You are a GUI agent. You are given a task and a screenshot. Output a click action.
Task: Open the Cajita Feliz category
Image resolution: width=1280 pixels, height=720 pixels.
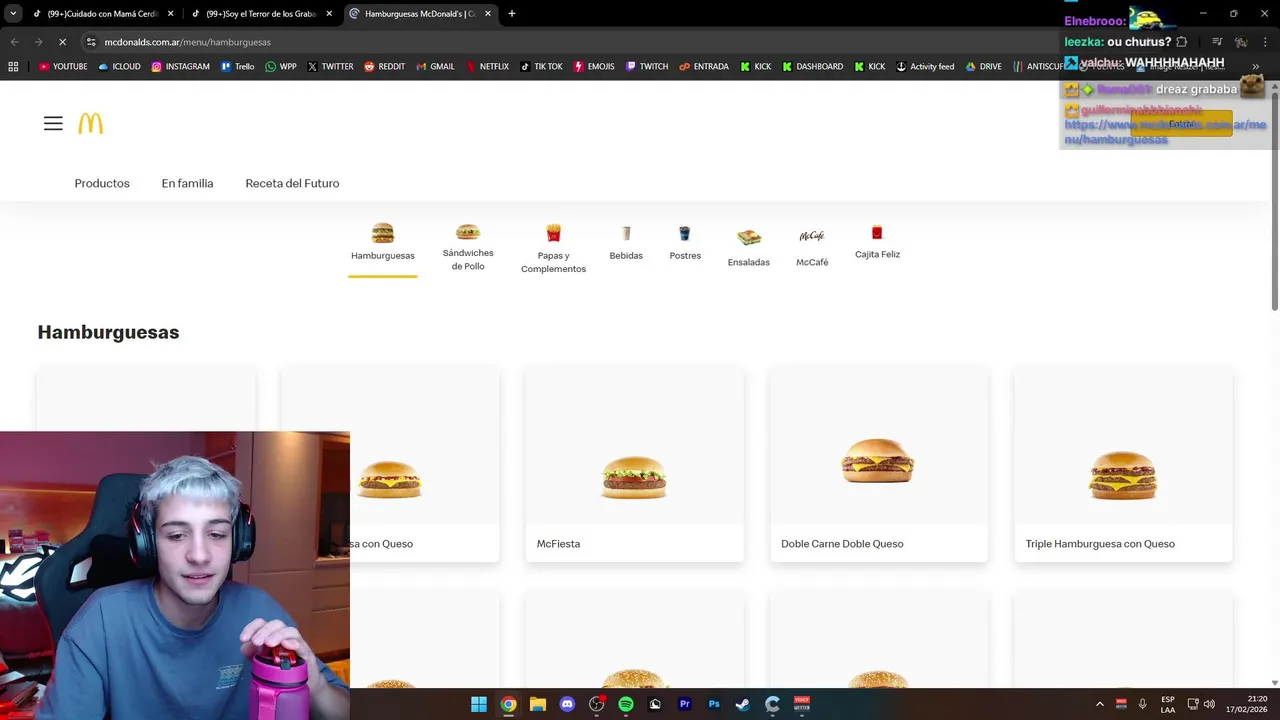(x=877, y=243)
